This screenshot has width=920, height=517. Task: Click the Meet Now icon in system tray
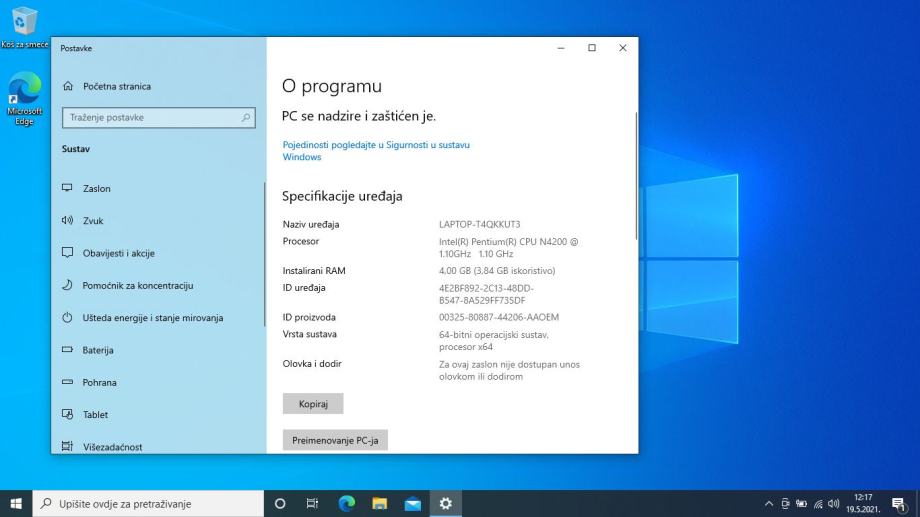pyautogui.click(x=785, y=504)
